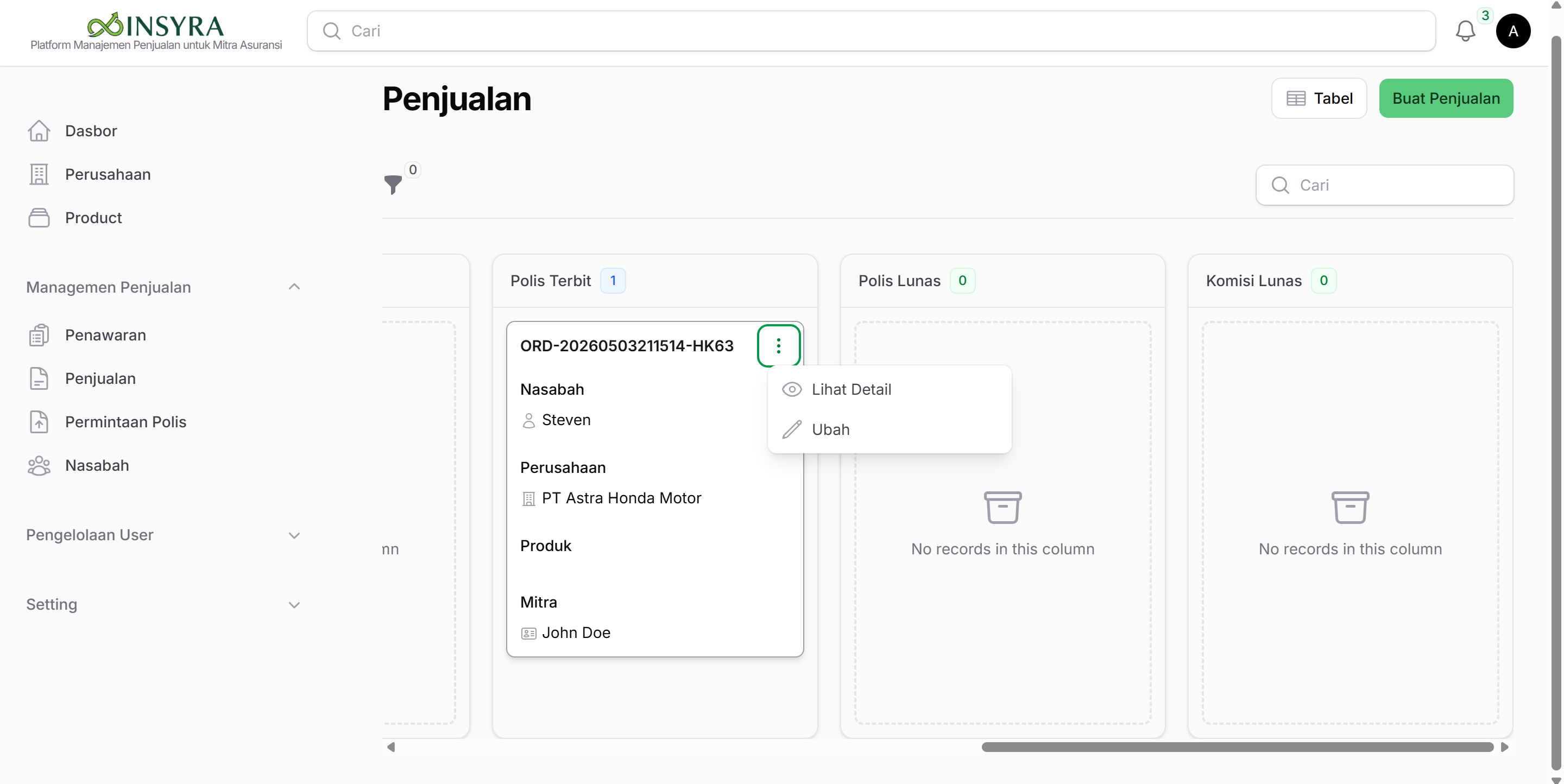
Task: Focus the Penjualan Cari search field
Action: tap(1384, 185)
